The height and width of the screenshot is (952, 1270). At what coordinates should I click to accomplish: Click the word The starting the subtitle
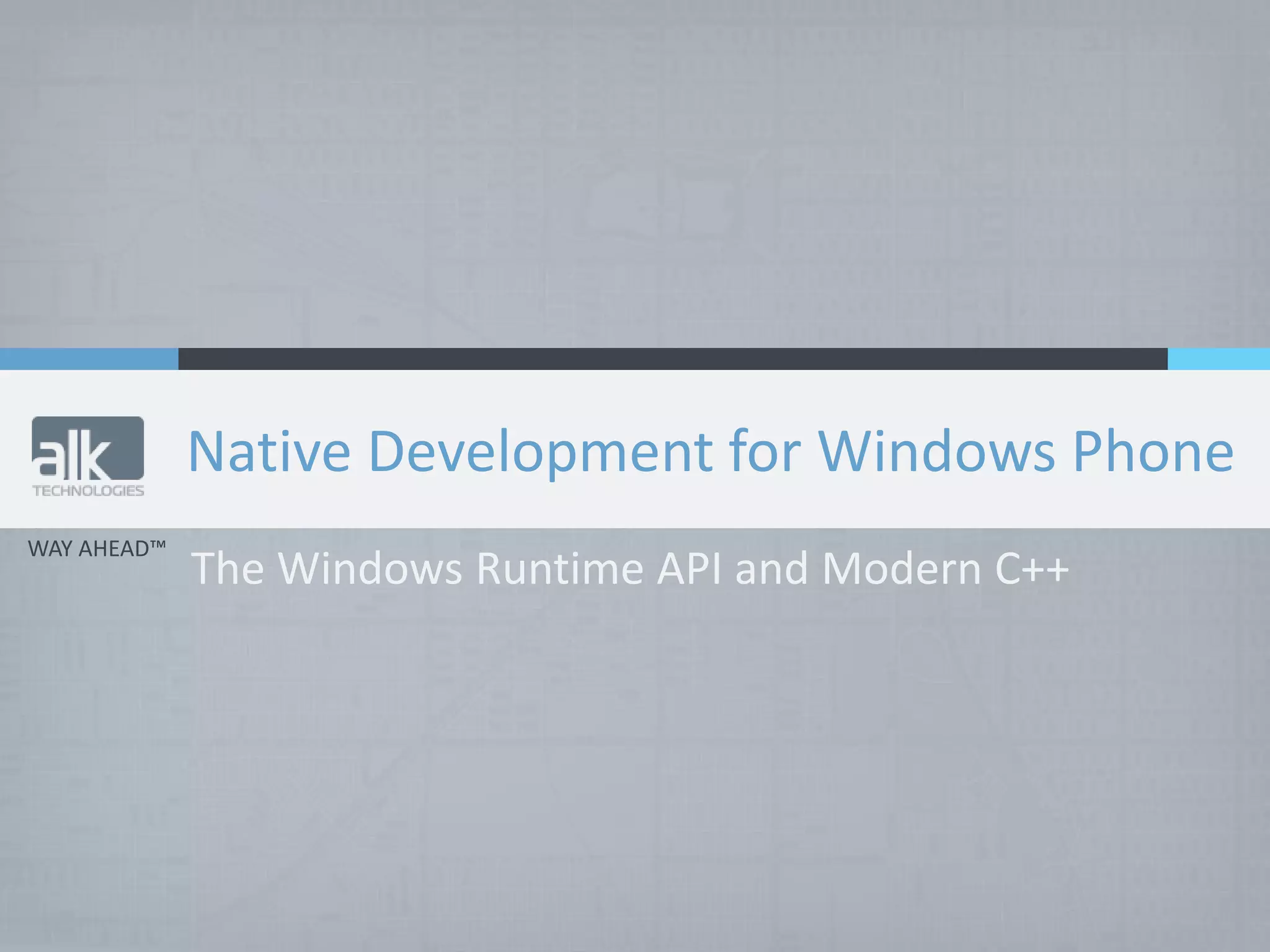228,568
